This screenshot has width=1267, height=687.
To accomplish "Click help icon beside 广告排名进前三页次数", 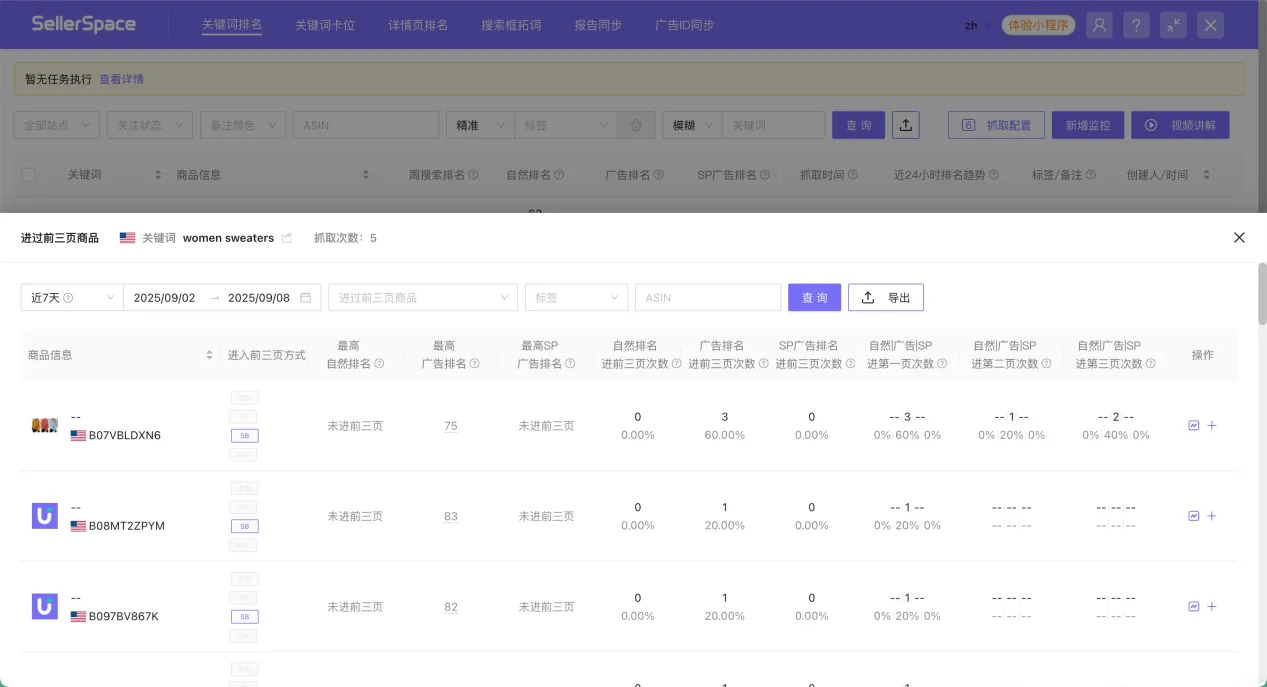I will 764,364.
